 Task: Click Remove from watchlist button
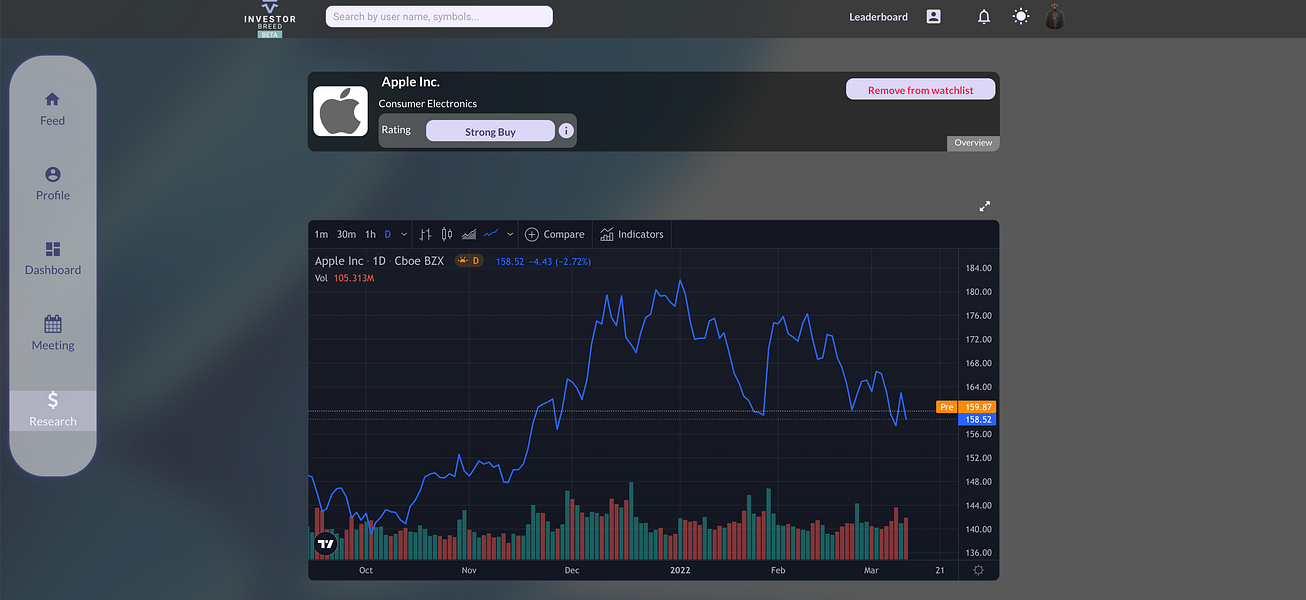(921, 90)
